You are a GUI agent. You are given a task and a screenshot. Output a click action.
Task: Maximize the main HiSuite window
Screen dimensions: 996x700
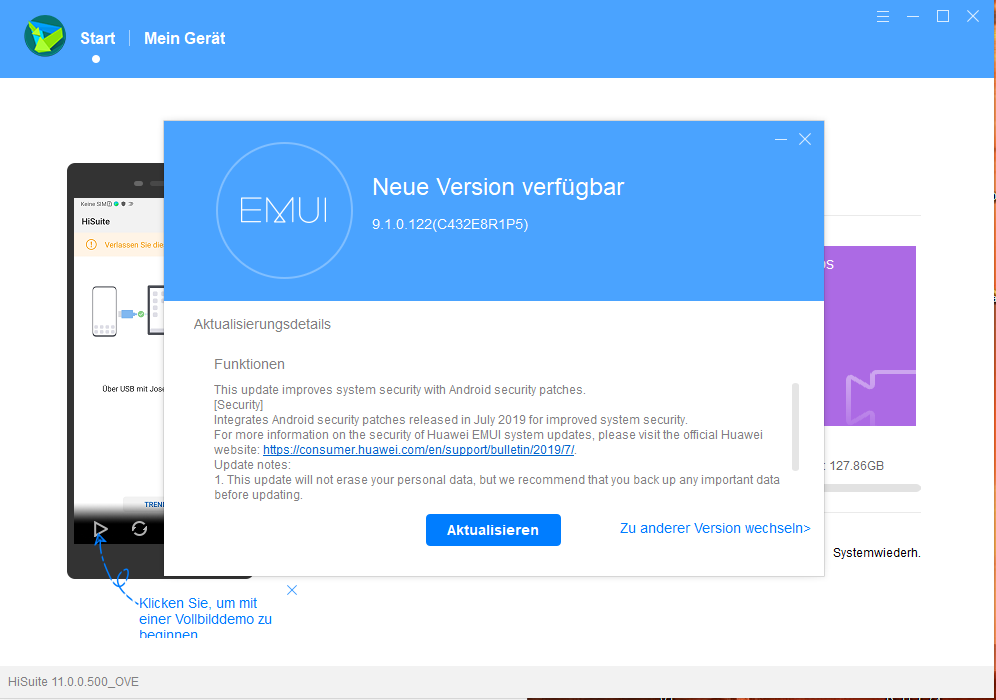click(x=943, y=17)
